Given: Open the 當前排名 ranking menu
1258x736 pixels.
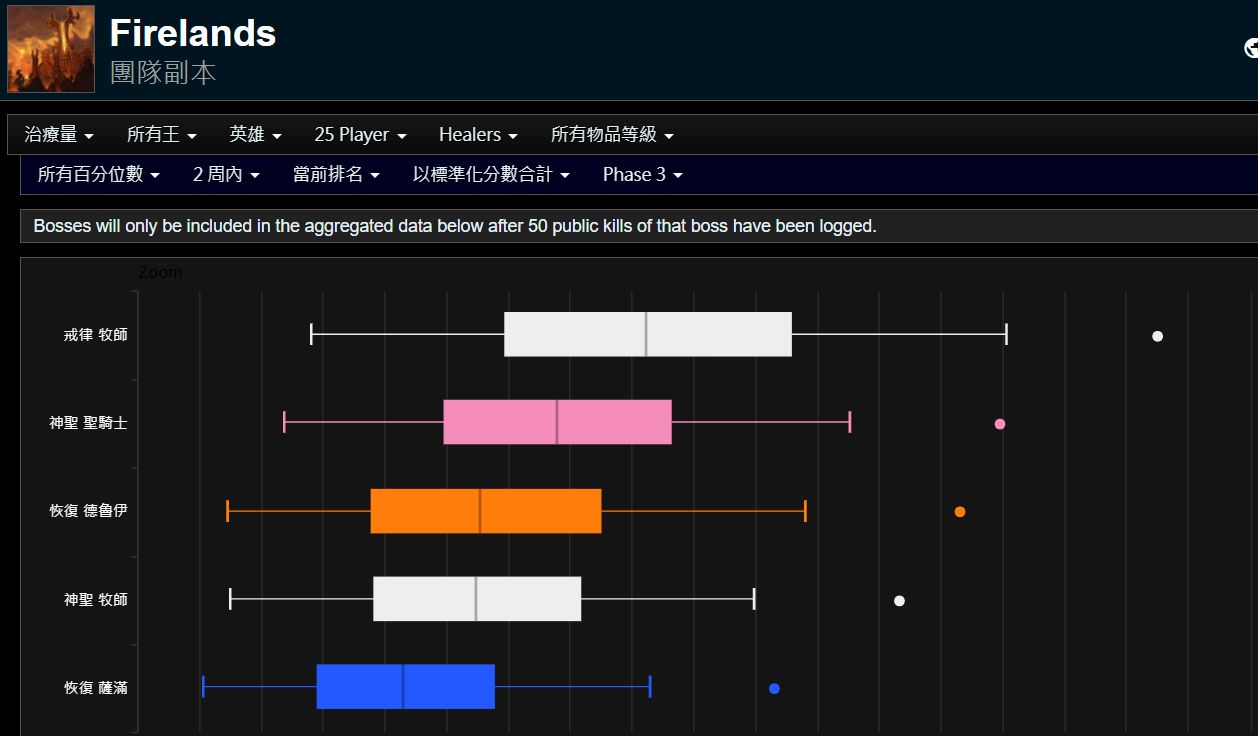Looking at the screenshot, I should click(336, 174).
